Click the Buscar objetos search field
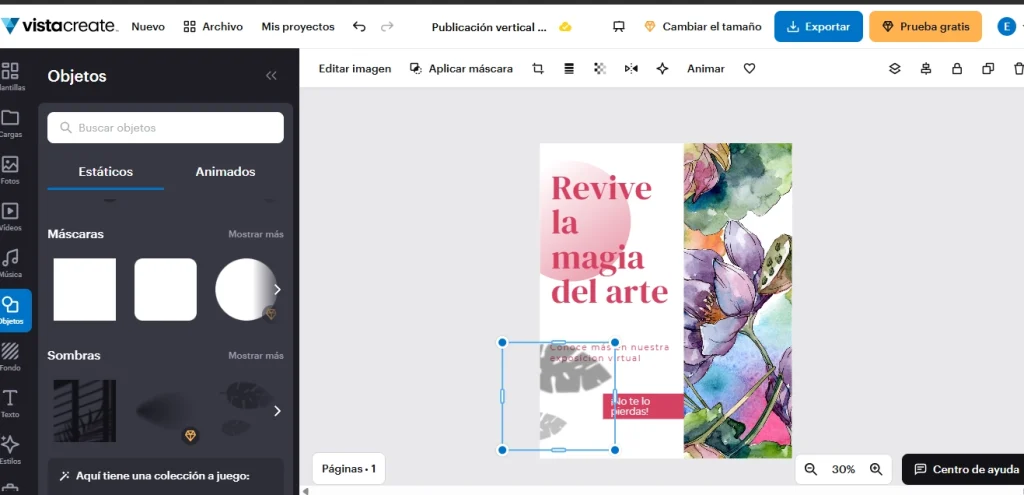1024x495 pixels. click(165, 128)
